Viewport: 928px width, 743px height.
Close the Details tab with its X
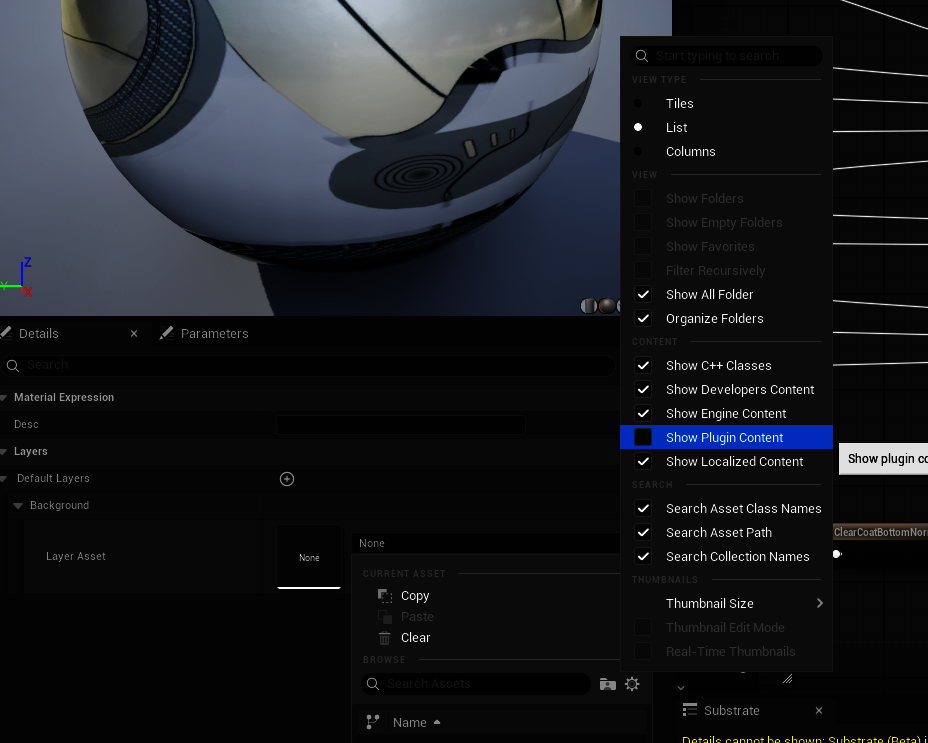pyautogui.click(x=134, y=334)
